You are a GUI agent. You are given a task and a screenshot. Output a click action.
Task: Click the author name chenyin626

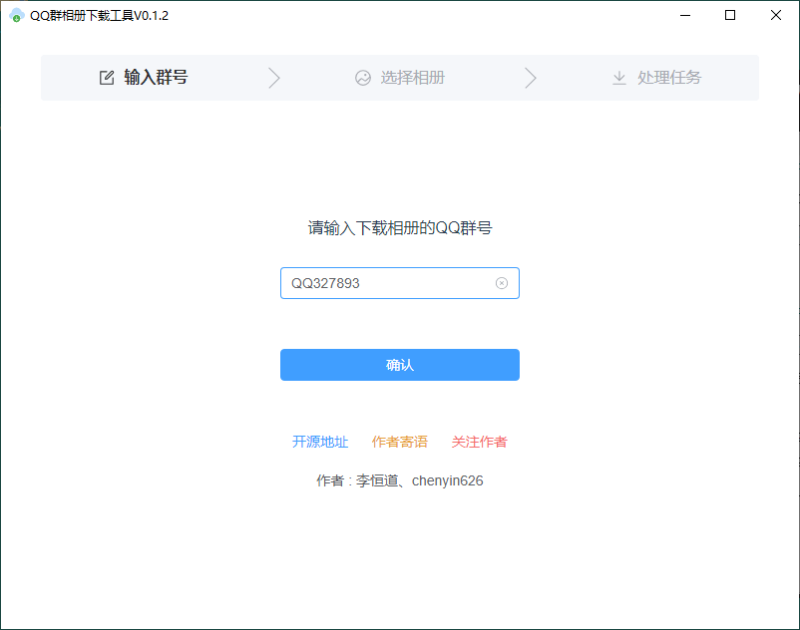tap(449, 480)
